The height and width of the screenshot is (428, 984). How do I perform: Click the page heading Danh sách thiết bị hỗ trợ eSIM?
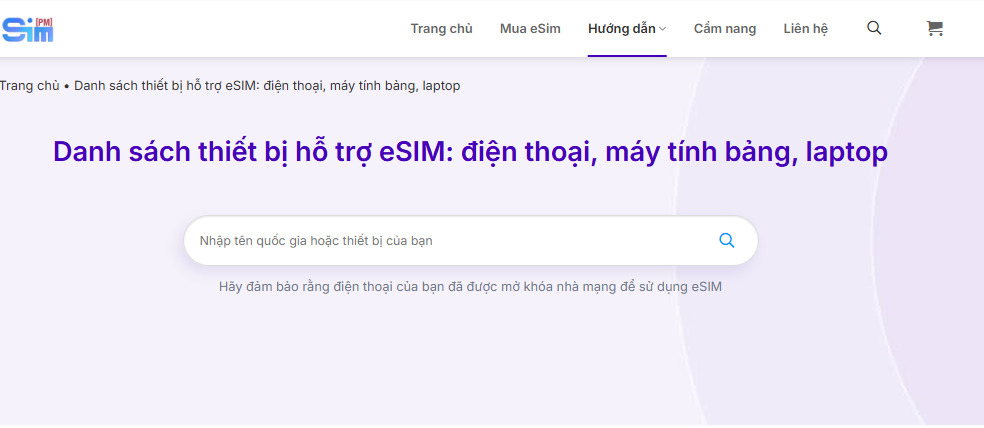point(471,152)
